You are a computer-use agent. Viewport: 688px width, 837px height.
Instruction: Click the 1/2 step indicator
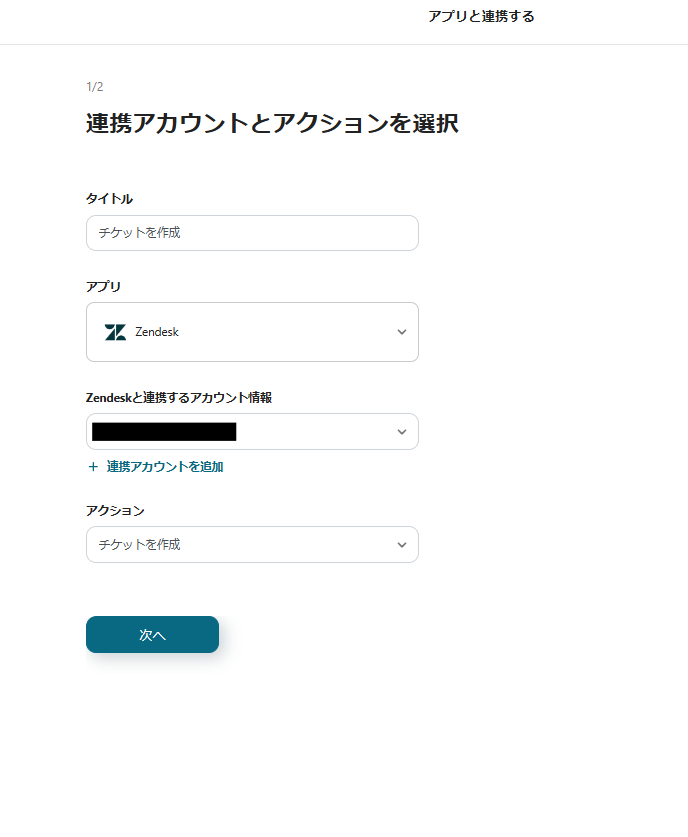(x=95, y=87)
